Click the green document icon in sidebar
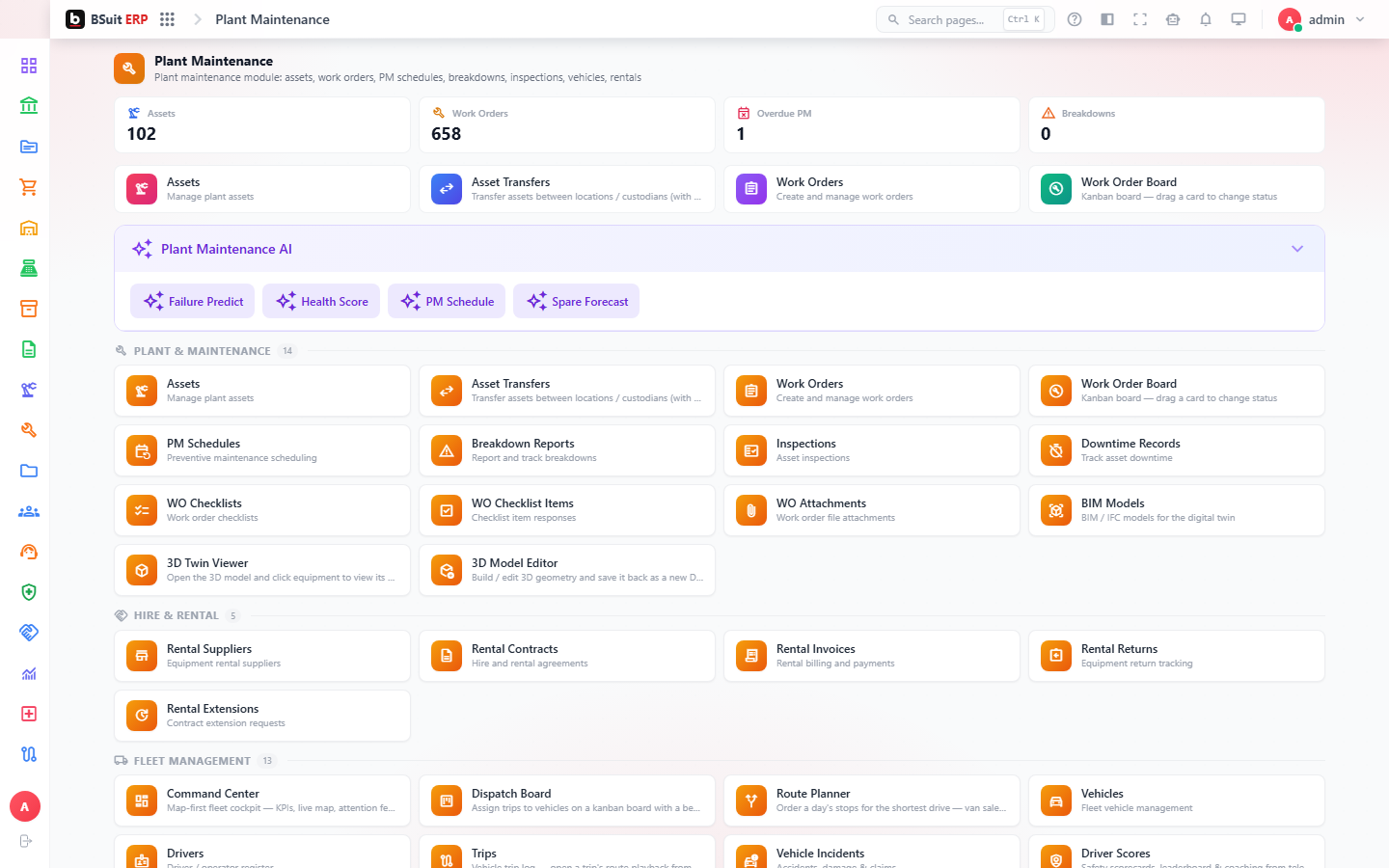Screen dimensions: 1389x868 (29, 349)
